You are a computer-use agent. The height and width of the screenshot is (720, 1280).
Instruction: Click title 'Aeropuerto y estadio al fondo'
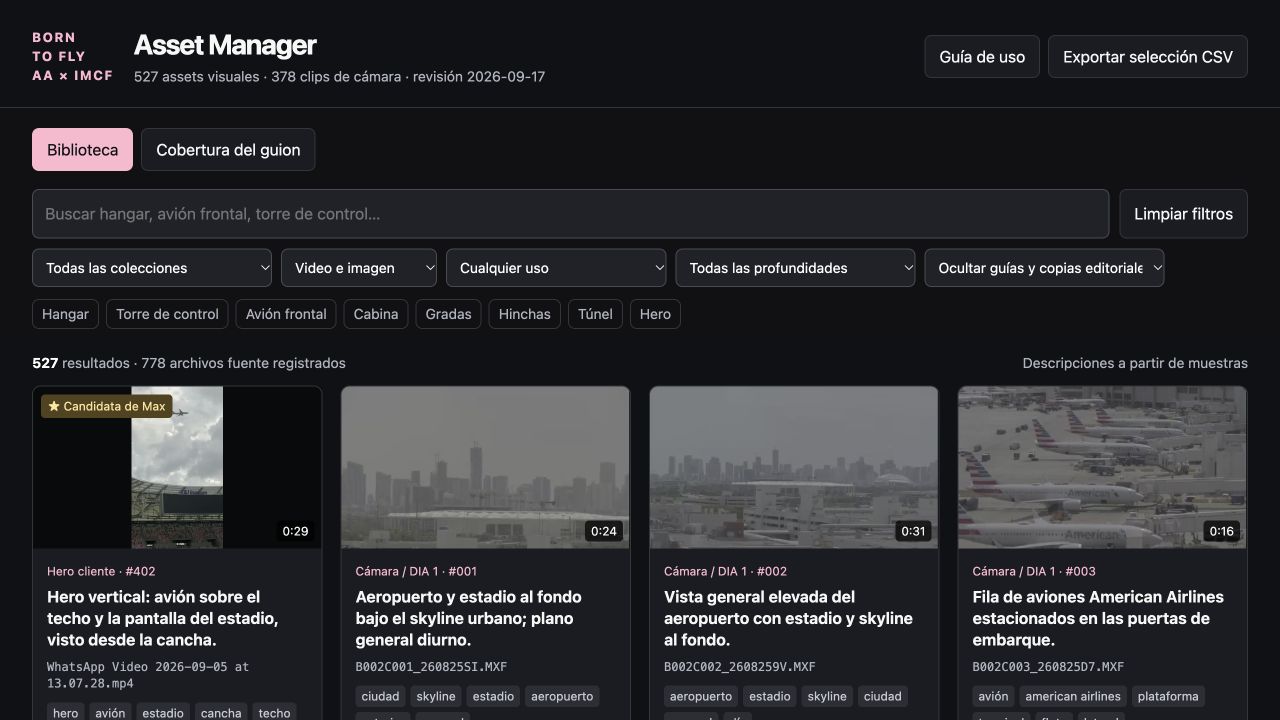[x=469, y=618]
